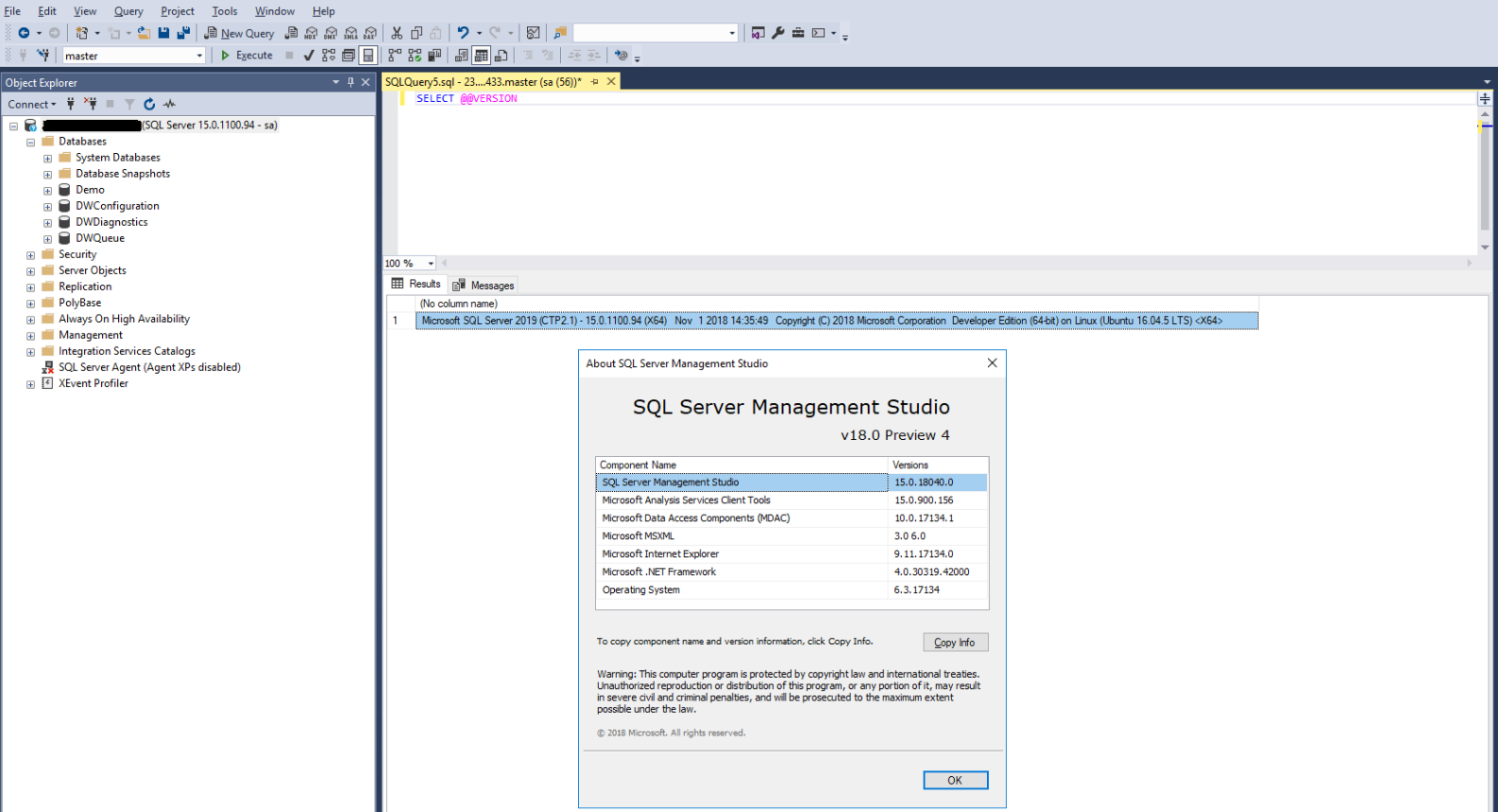This screenshot has height=812, width=1498.
Task: Click the query editor horizontal scrollbar
Action: 956,263
